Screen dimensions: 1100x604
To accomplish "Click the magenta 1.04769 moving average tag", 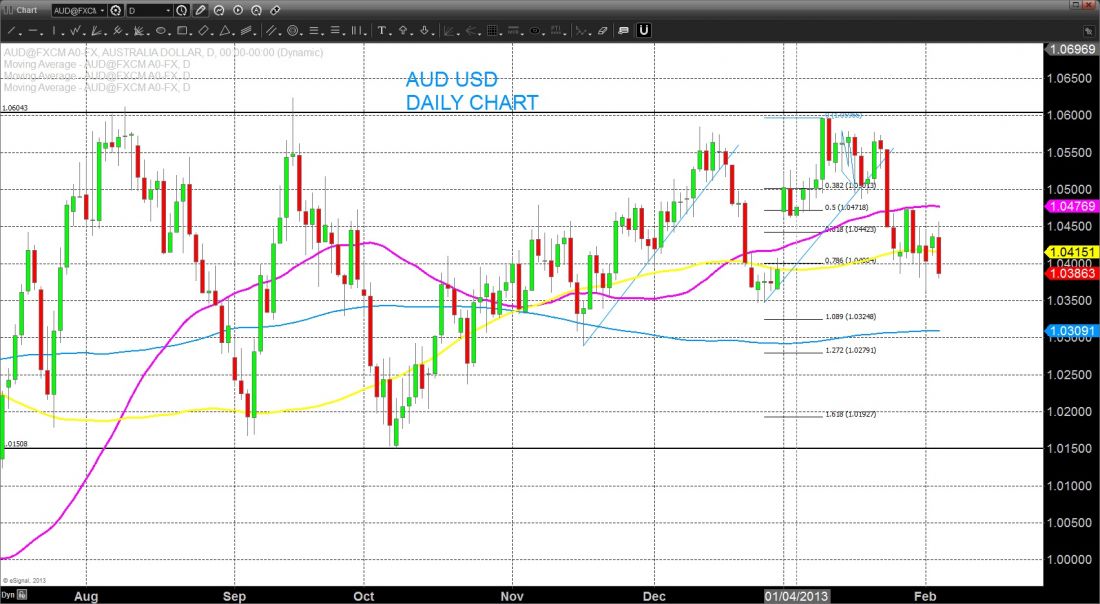I will 1071,205.
